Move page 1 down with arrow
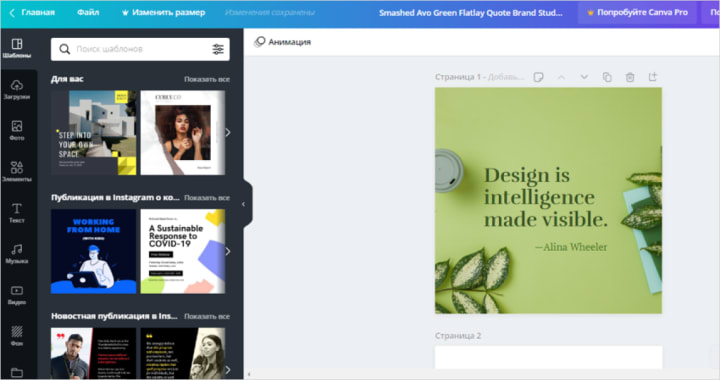 [x=584, y=77]
